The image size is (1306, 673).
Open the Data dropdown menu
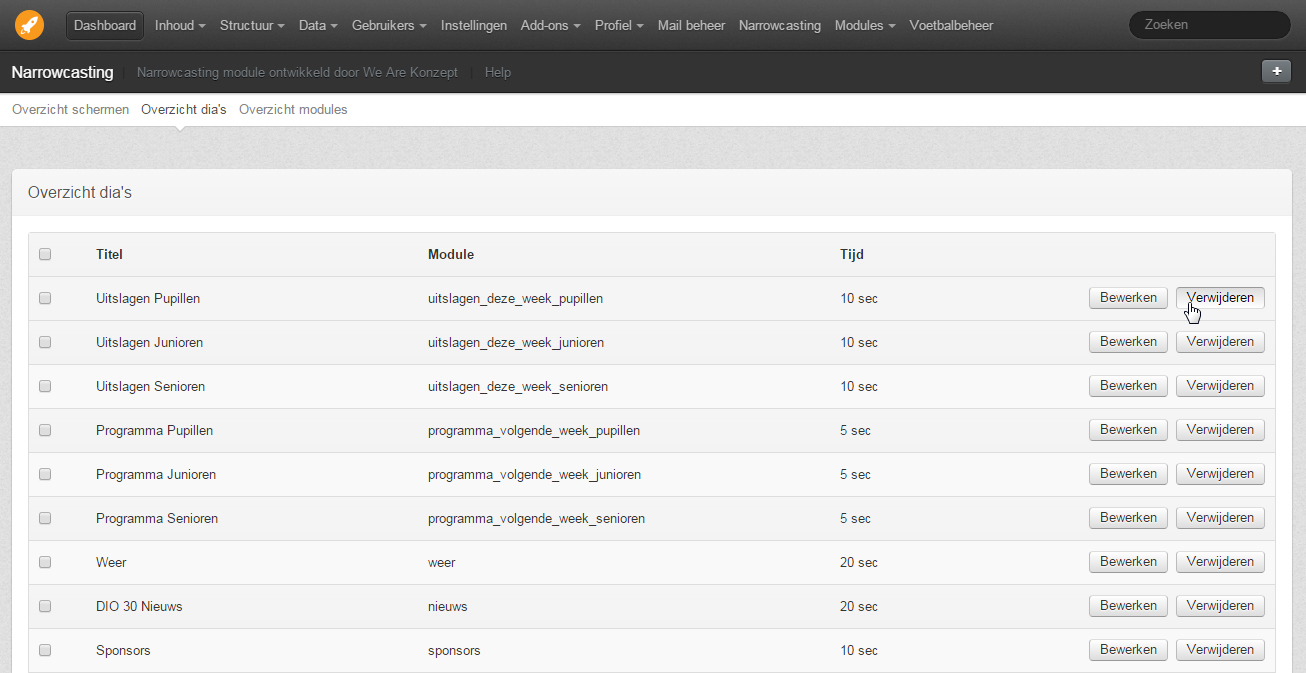click(318, 25)
